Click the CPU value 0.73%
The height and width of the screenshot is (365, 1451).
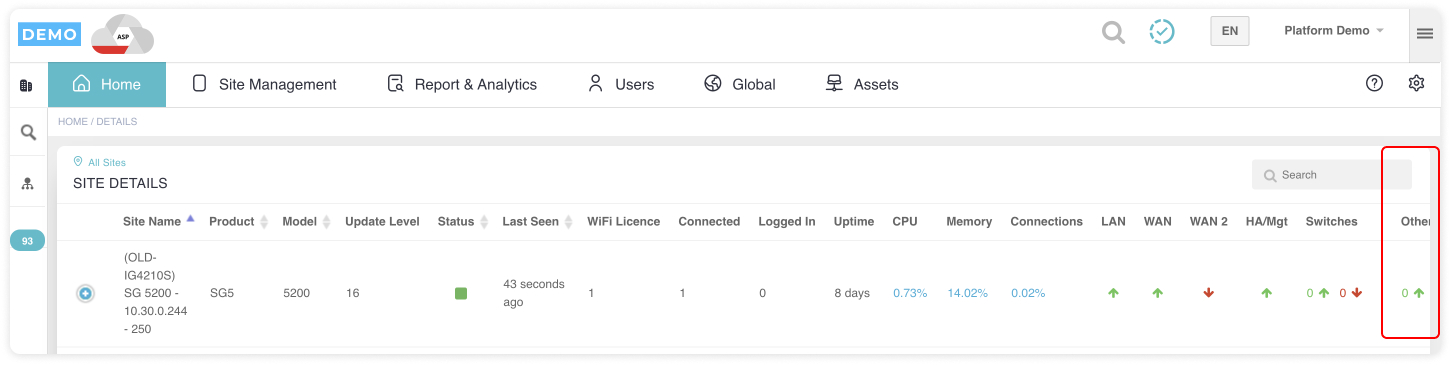(910, 293)
